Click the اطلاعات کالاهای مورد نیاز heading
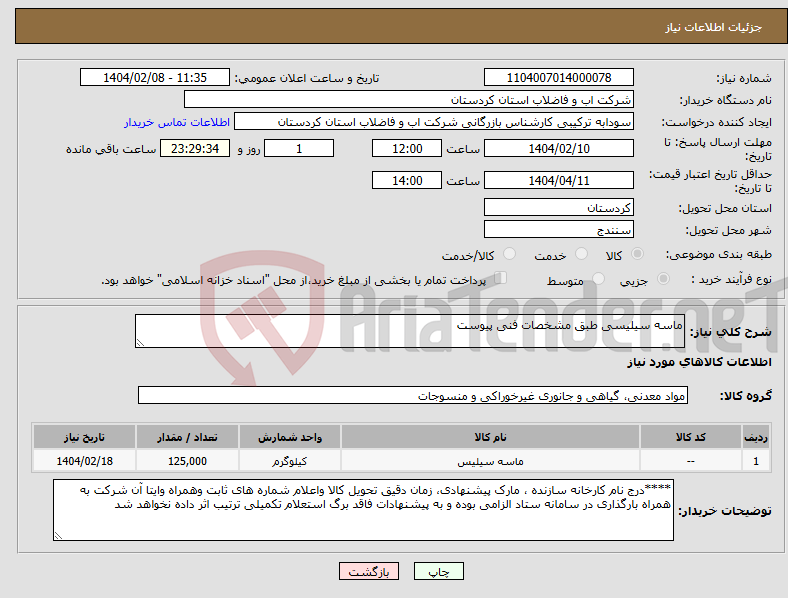Screen dimensions: 788x598 click(699, 362)
